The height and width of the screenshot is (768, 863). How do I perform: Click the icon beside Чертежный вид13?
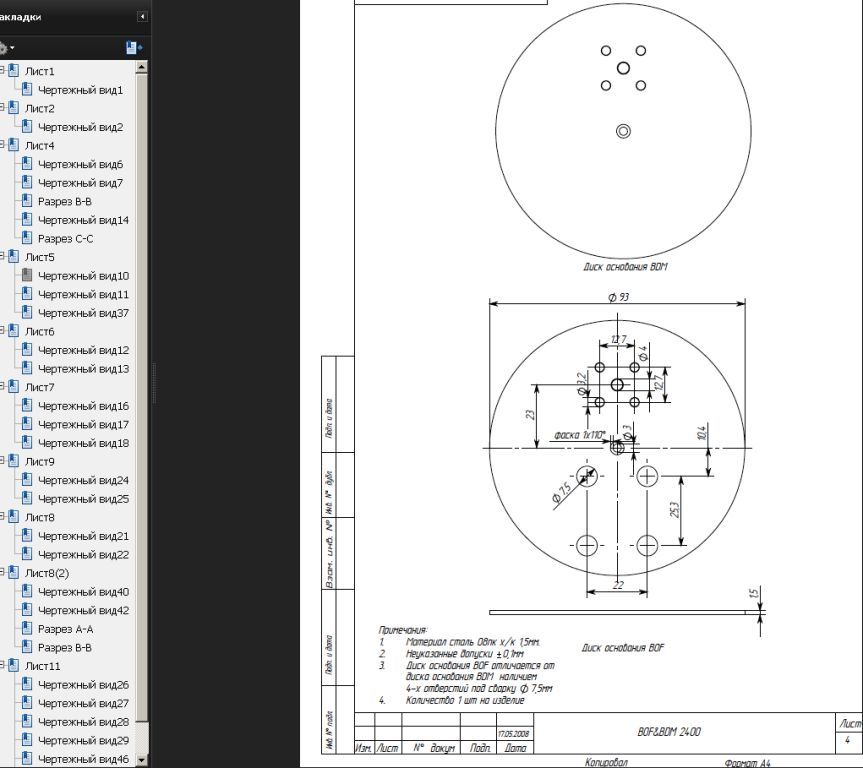click(x=27, y=368)
